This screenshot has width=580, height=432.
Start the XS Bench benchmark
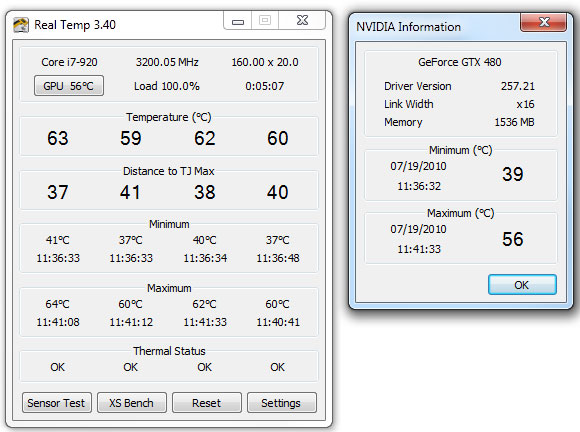click(x=132, y=403)
